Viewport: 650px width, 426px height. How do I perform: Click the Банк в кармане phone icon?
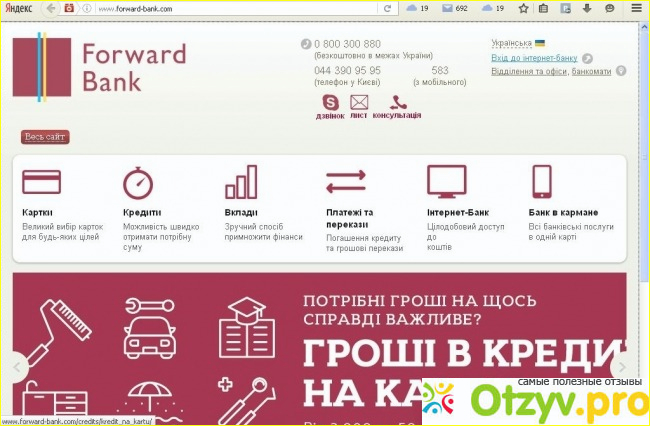pyautogui.click(x=542, y=182)
